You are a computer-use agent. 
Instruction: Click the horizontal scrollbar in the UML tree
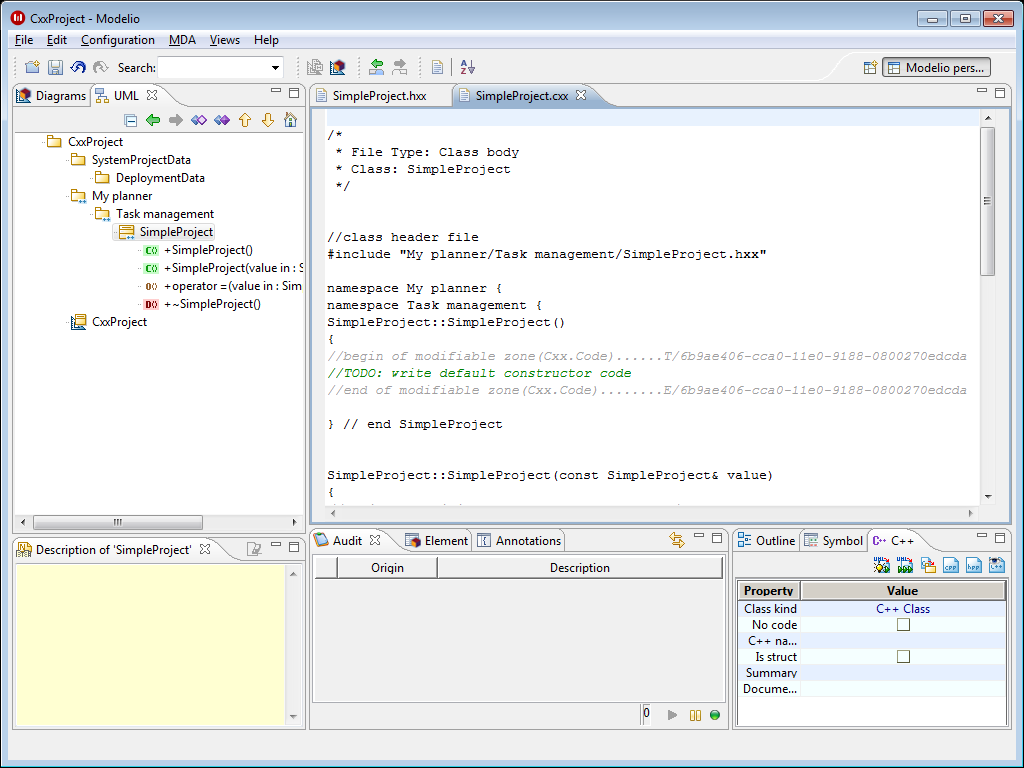pyautogui.click(x=118, y=522)
